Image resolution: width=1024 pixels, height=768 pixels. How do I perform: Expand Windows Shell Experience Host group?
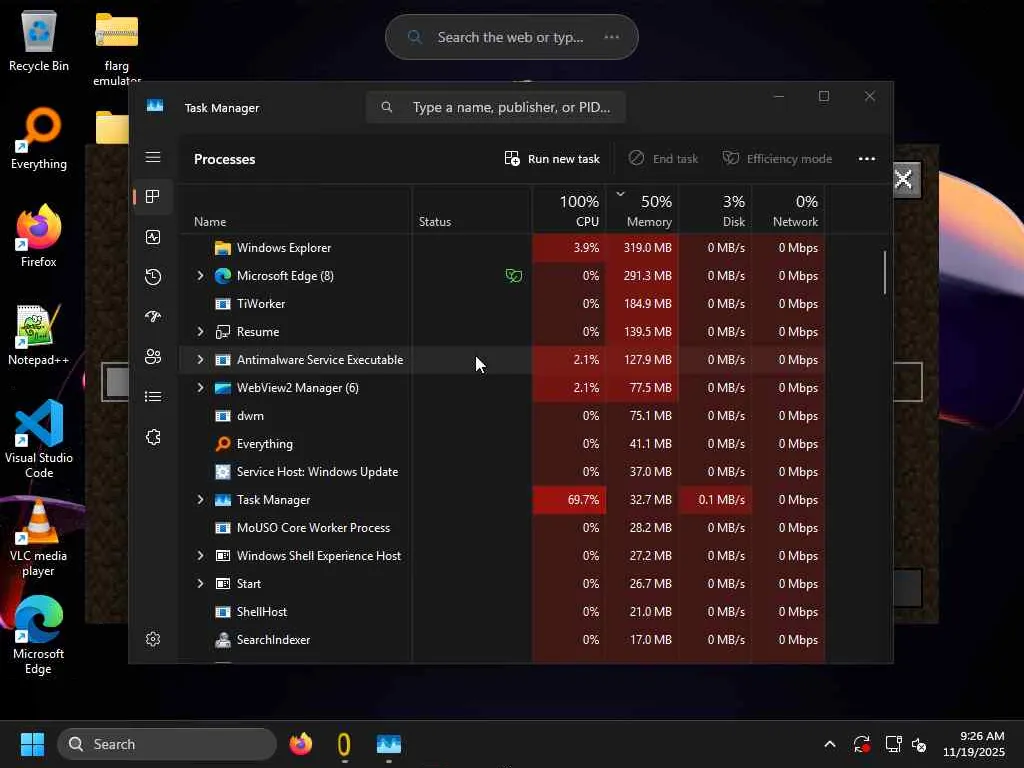point(200,556)
